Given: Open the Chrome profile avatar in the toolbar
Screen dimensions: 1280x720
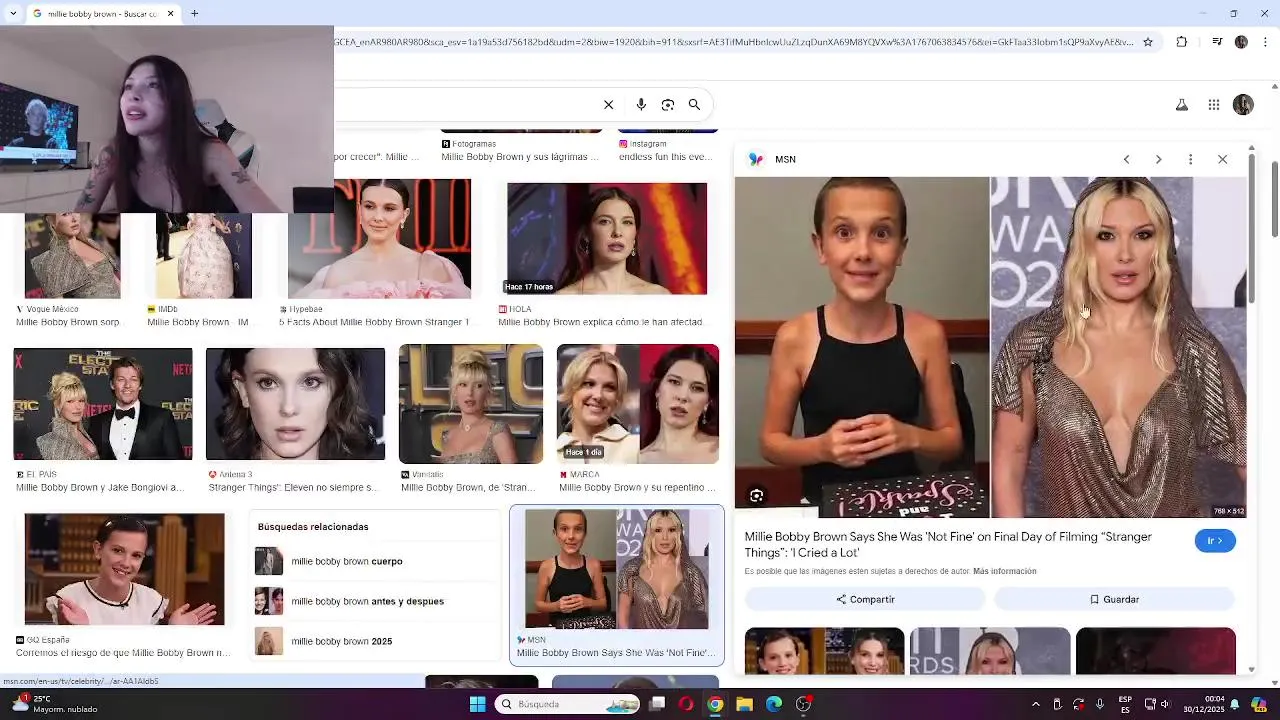Looking at the screenshot, I should point(1241,42).
